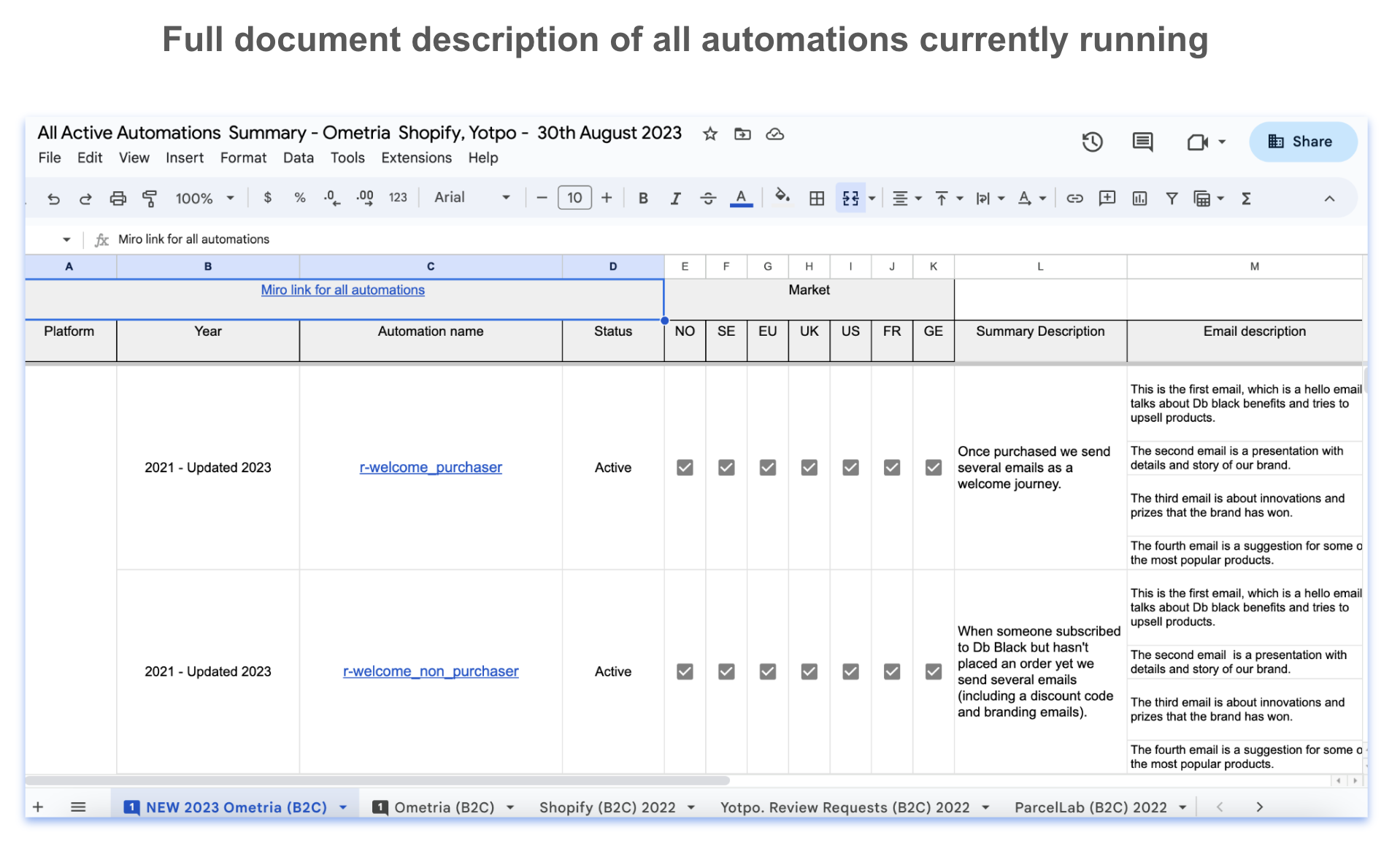Open the zoom 100% dropdown
The image size is (1400, 854).
click(205, 198)
